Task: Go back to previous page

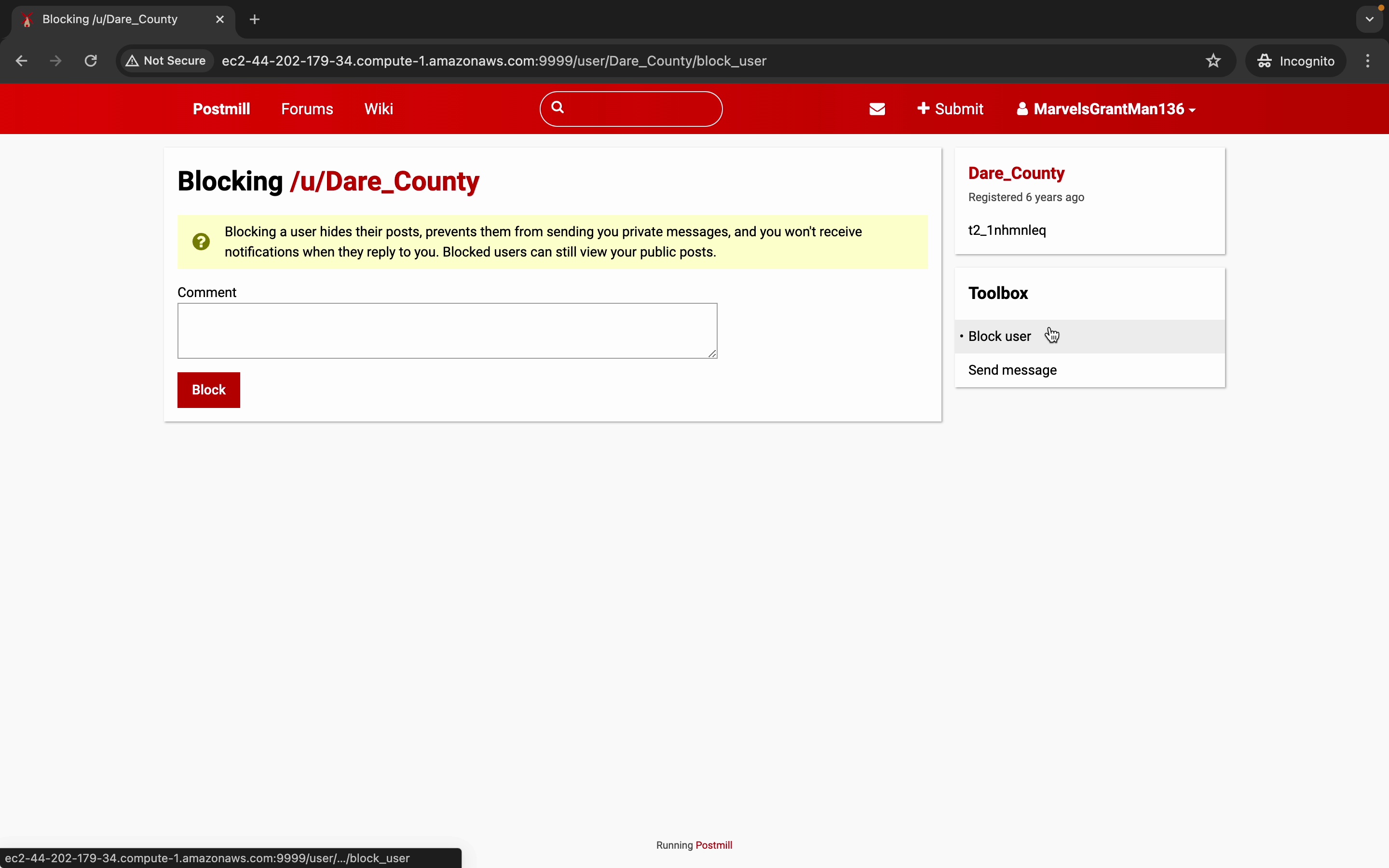Action: (x=21, y=61)
